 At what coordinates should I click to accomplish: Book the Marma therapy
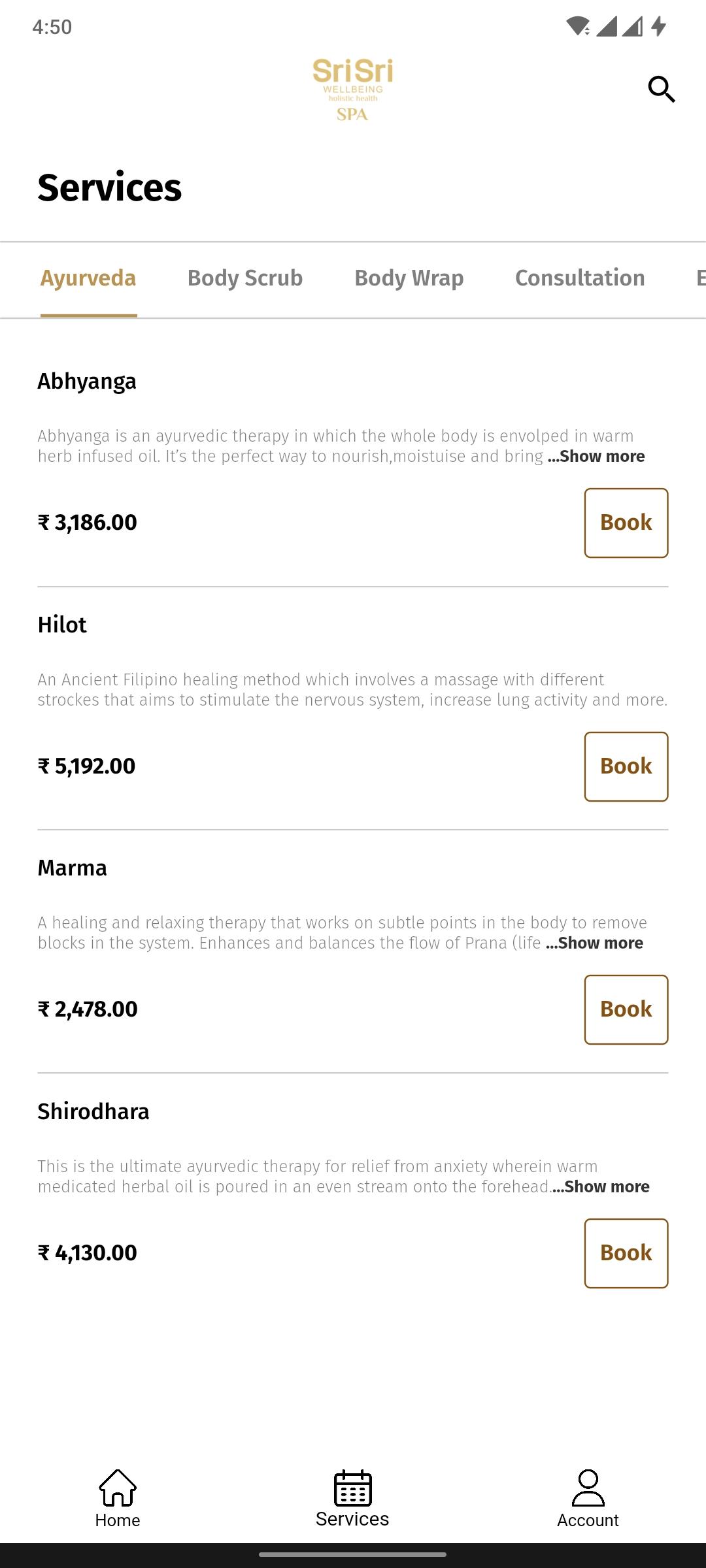(x=626, y=1009)
